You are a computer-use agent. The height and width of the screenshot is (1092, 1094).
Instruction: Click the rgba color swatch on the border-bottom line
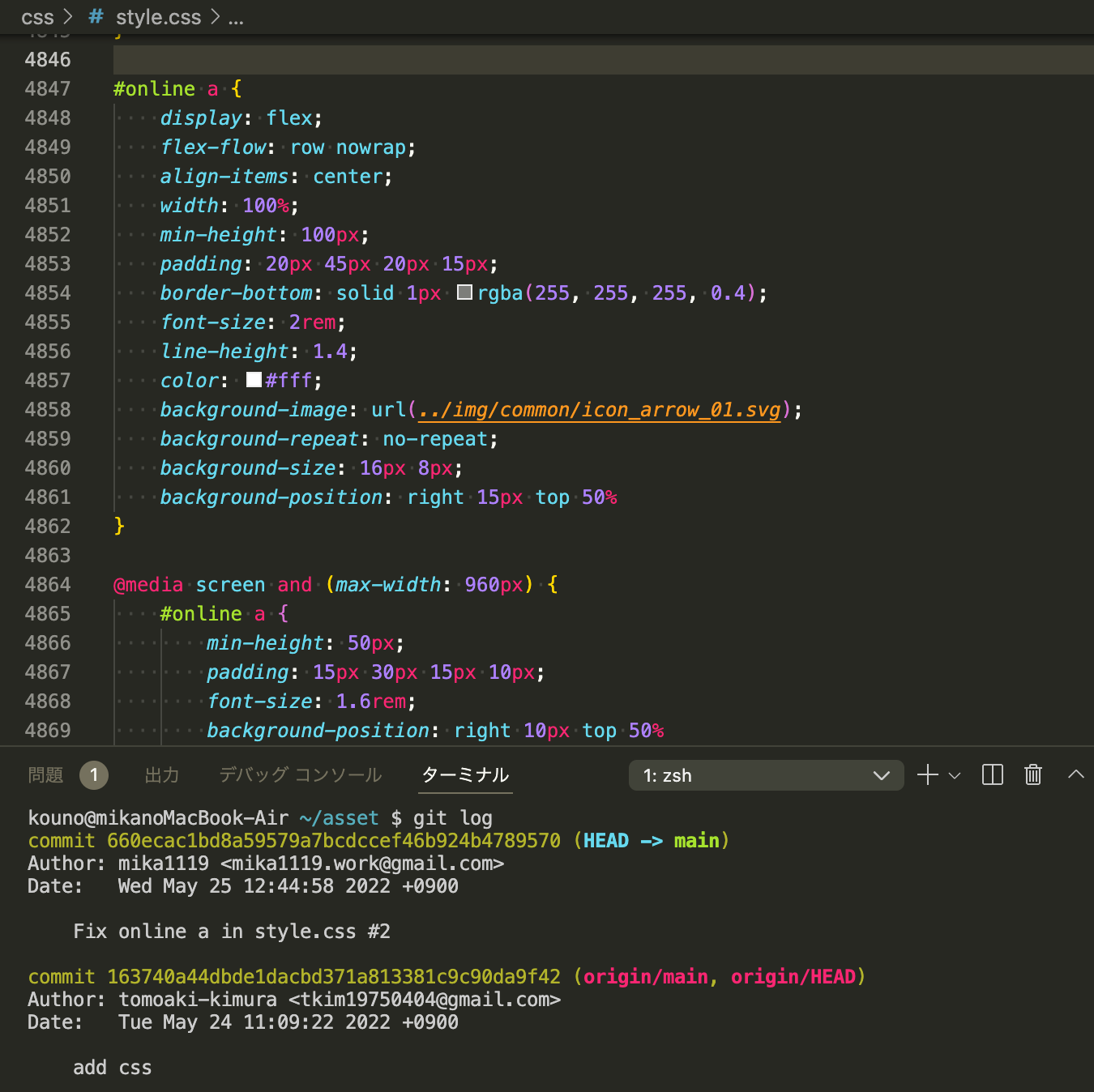point(464,292)
